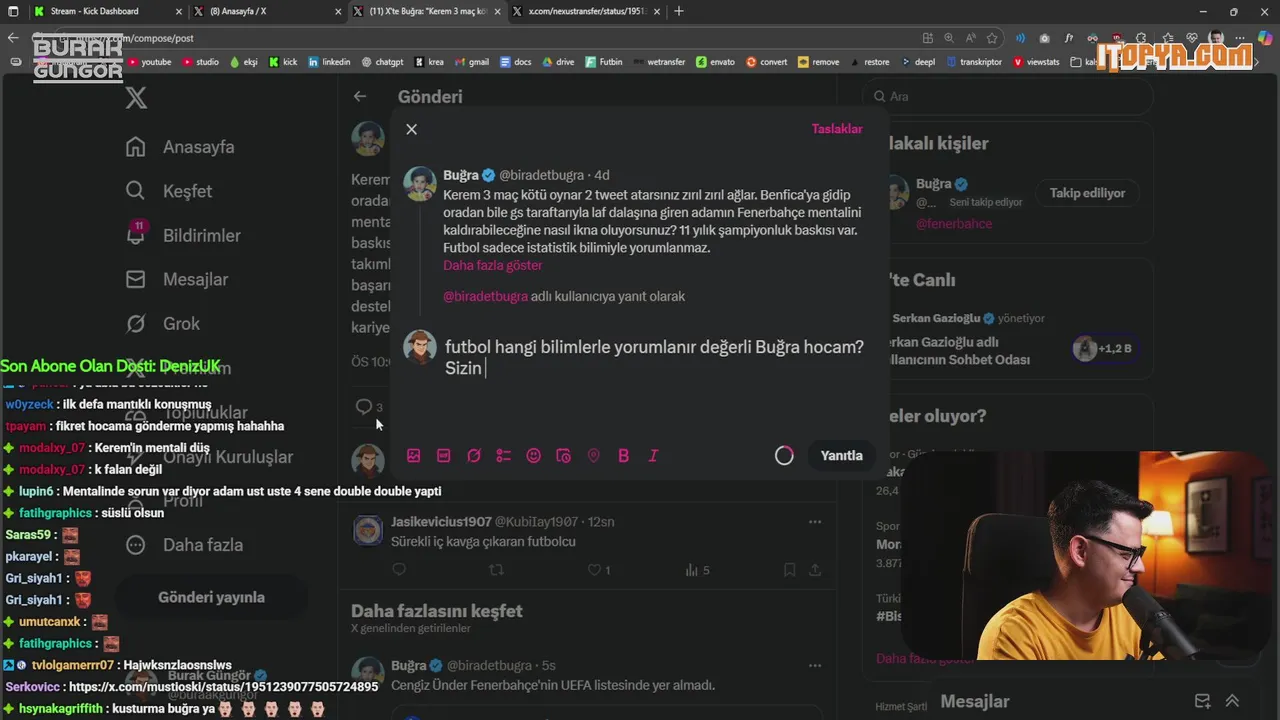This screenshot has width=1280, height=720.
Task: Tag location icon in composer
Action: point(594,455)
